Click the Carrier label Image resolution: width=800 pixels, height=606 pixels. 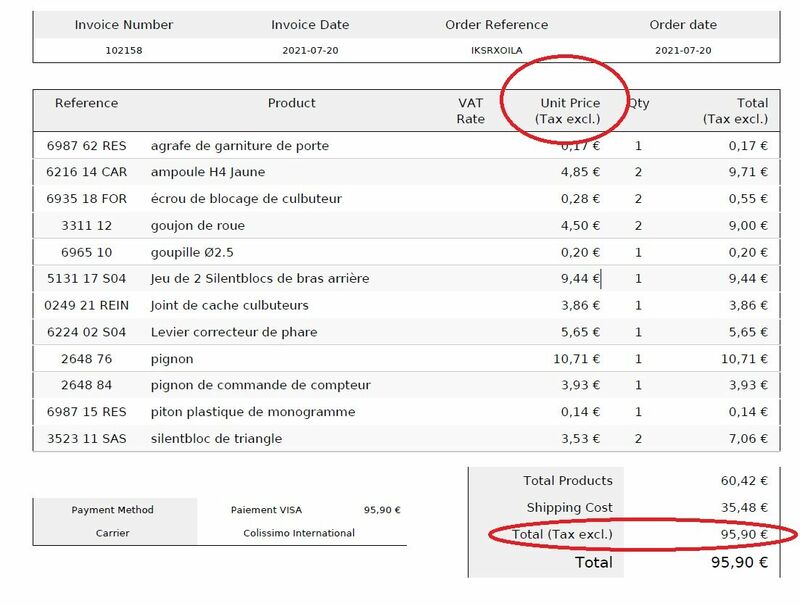[112, 533]
